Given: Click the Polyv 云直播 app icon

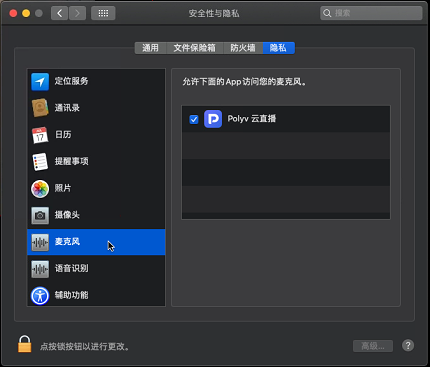Looking at the screenshot, I should click(213, 119).
